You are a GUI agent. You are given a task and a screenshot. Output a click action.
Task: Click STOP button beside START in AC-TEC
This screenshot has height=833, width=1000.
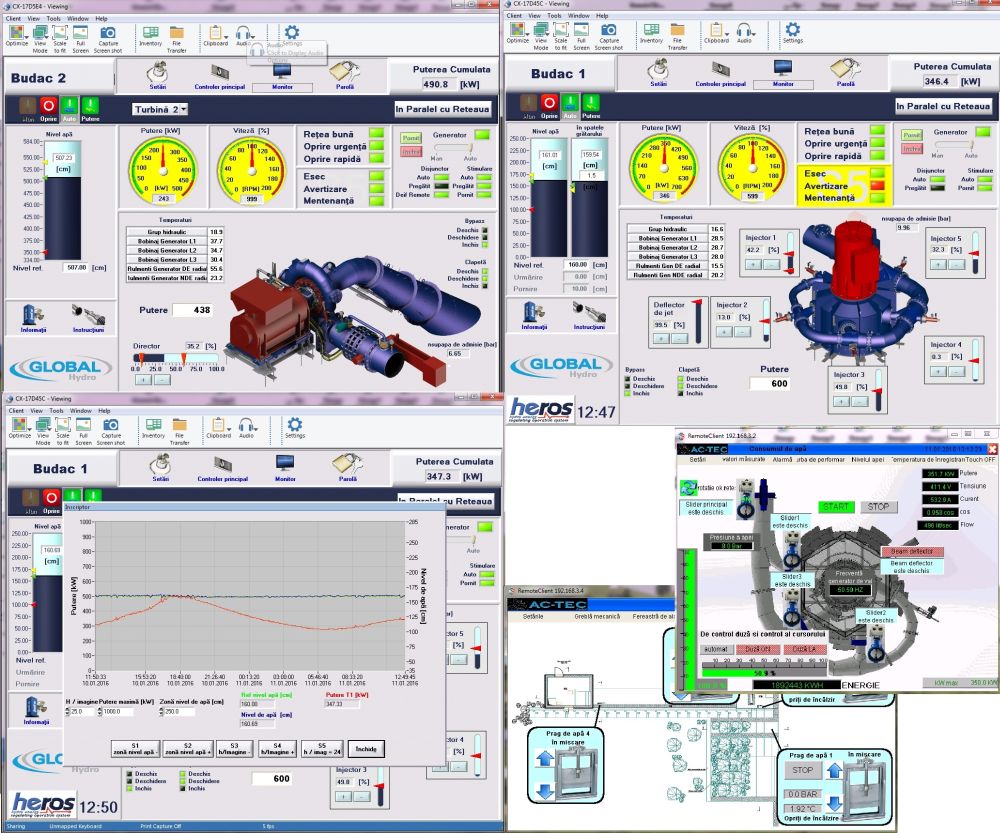(x=878, y=506)
